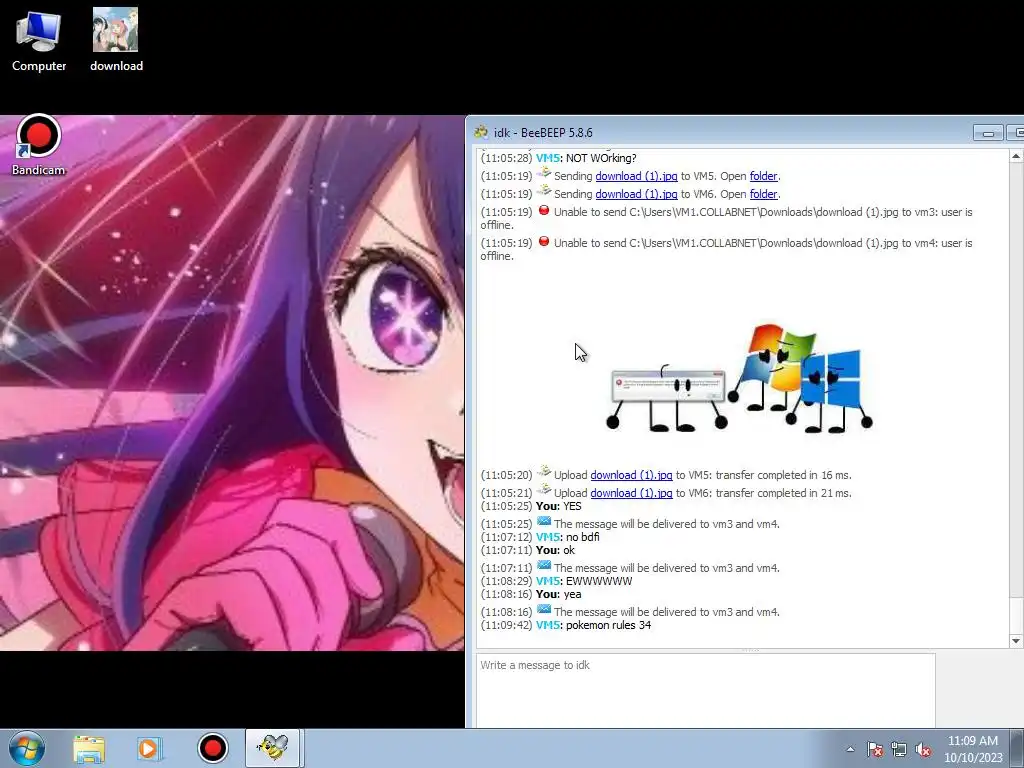Focus the Write a message to idk field

[705, 690]
